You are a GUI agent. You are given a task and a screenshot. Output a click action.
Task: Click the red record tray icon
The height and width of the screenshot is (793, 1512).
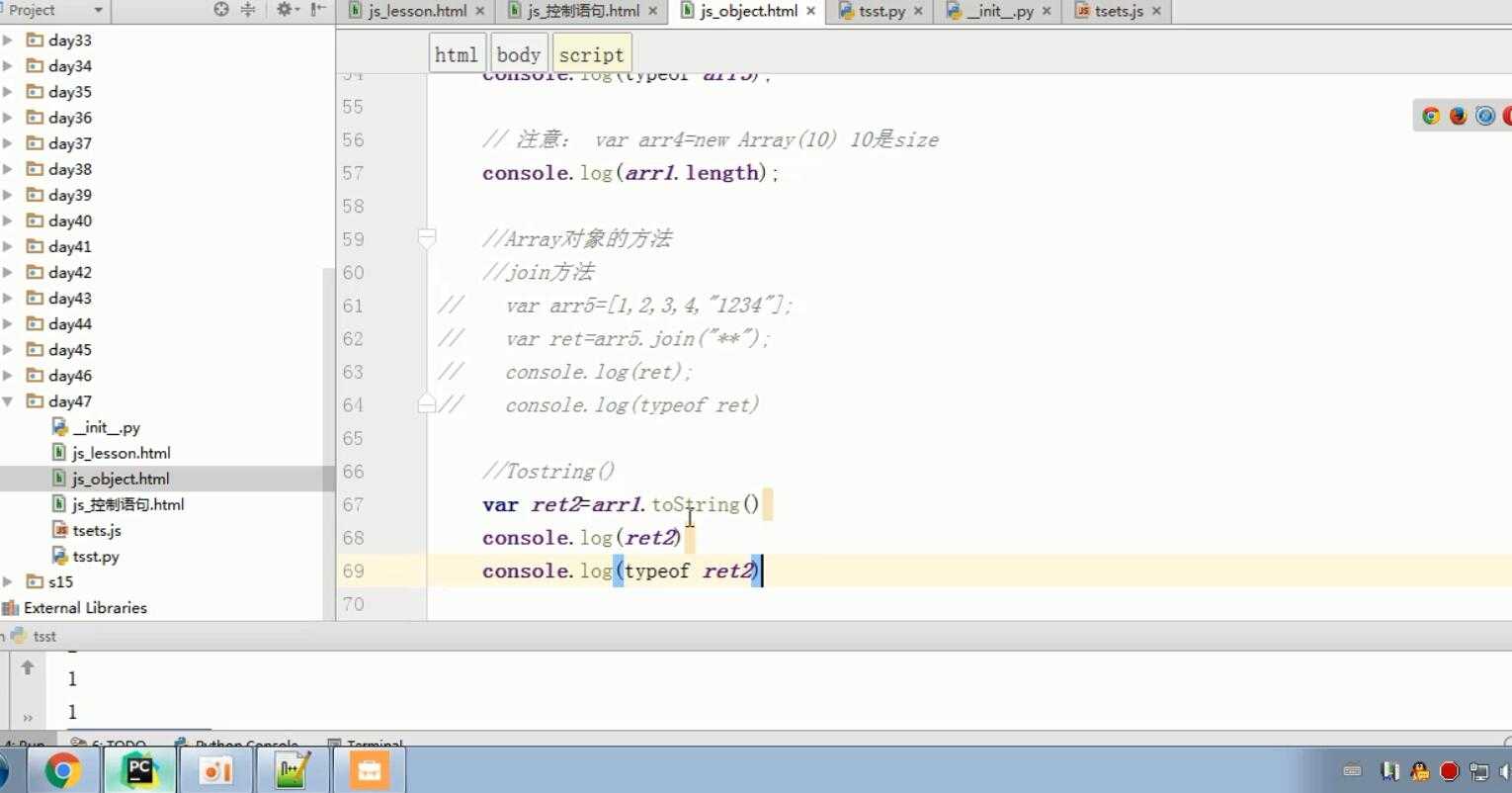pyautogui.click(x=1450, y=771)
